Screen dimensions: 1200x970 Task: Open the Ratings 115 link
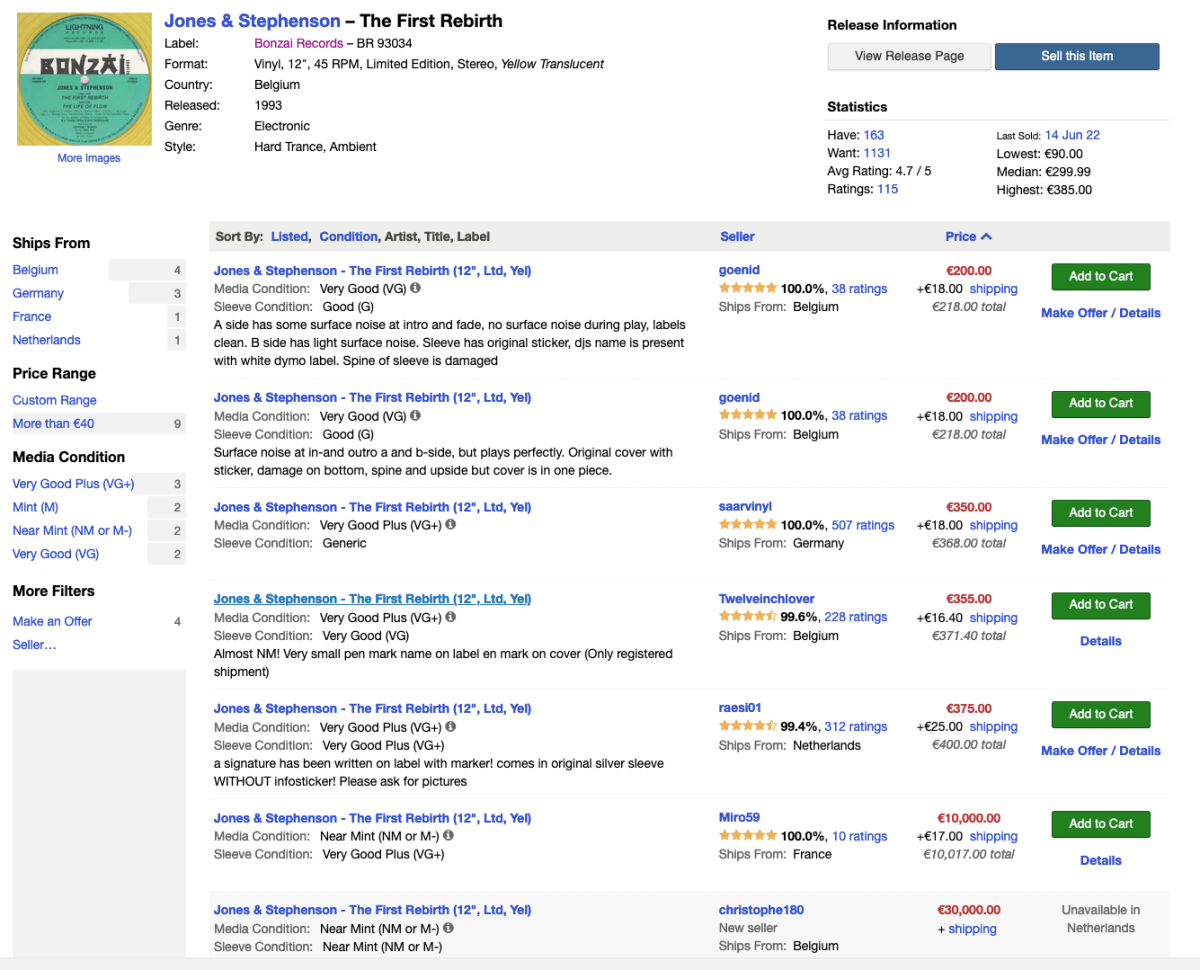pos(887,189)
